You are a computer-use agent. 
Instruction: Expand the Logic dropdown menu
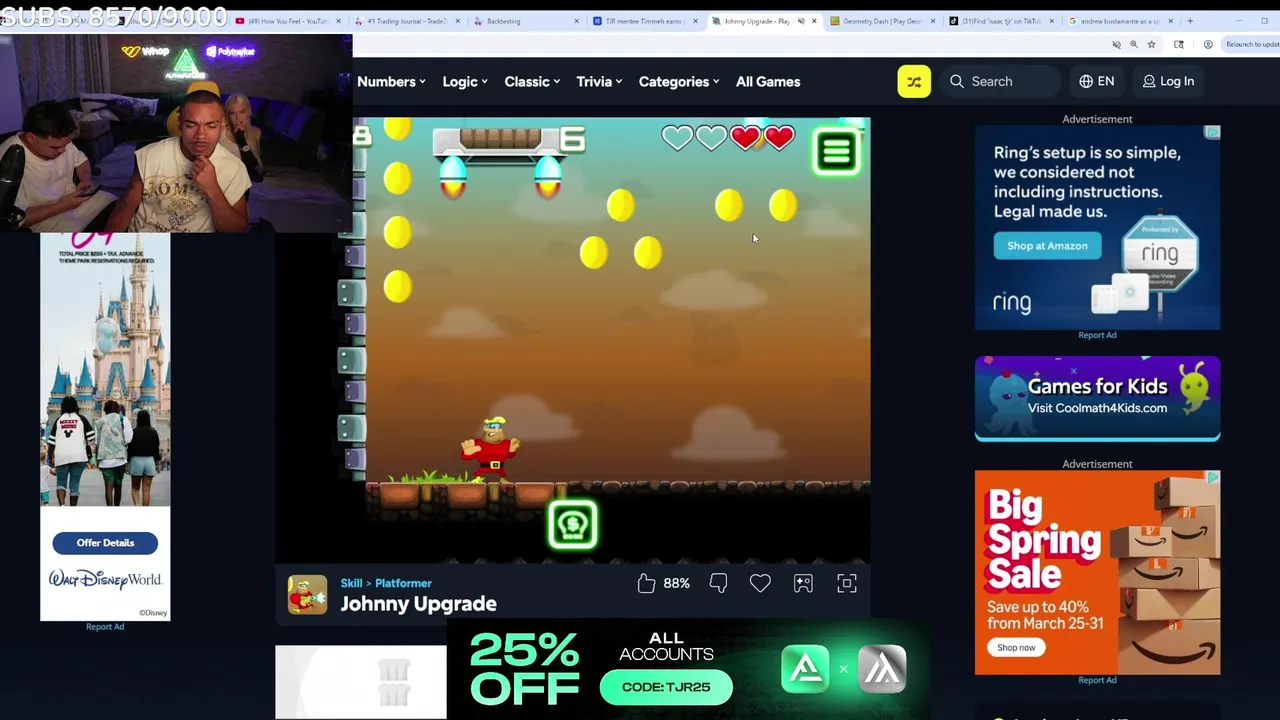[x=465, y=82]
